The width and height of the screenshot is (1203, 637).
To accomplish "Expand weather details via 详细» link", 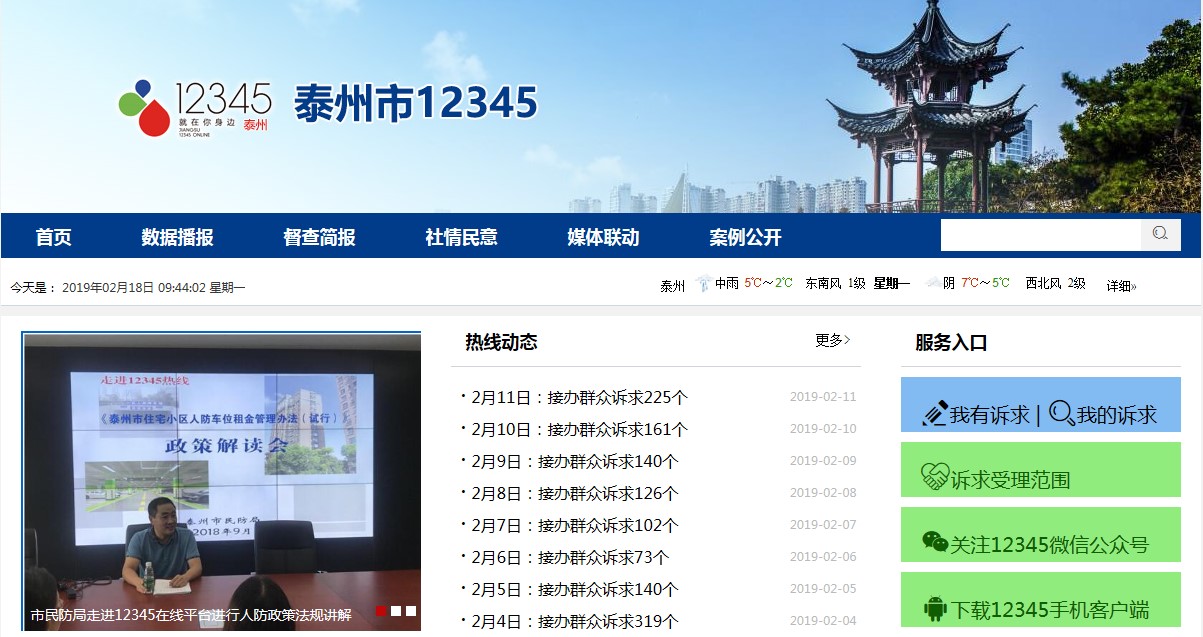I will (1121, 286).
